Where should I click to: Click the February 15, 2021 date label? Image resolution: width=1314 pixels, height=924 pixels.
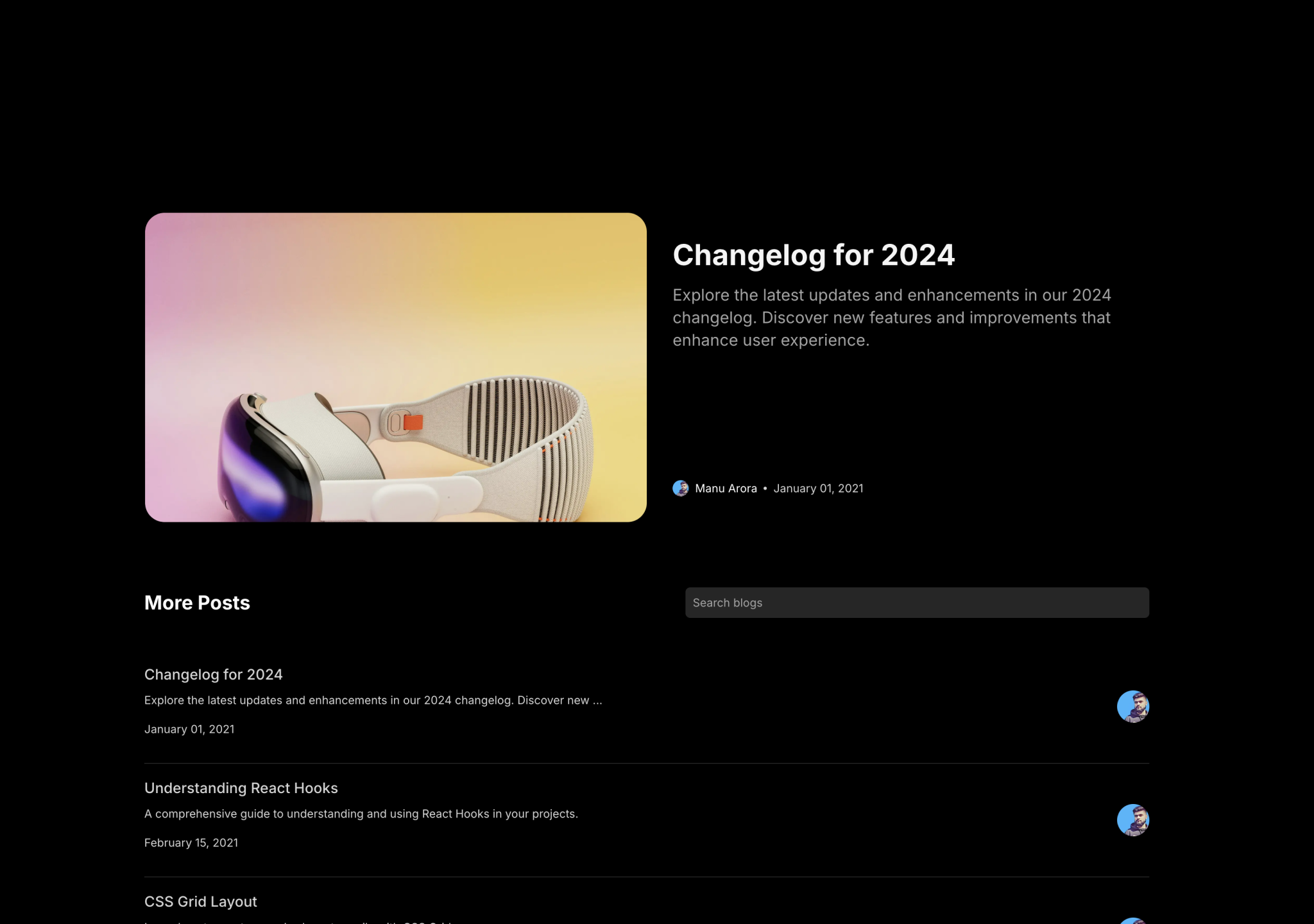pos(191,843)
